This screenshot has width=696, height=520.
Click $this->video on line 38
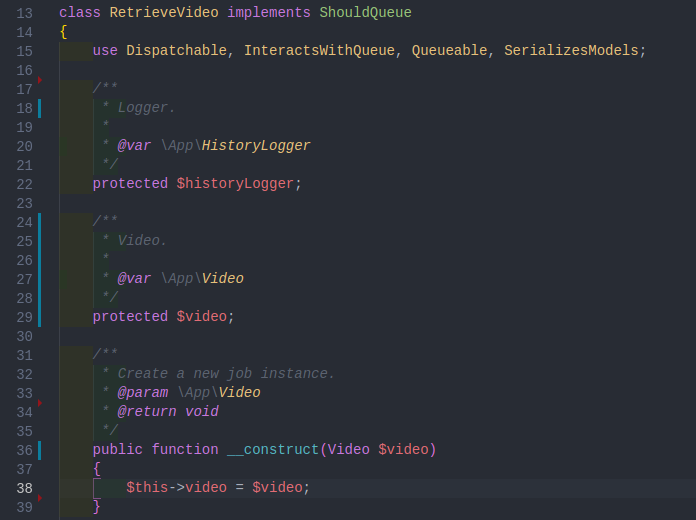coord(177,488)
